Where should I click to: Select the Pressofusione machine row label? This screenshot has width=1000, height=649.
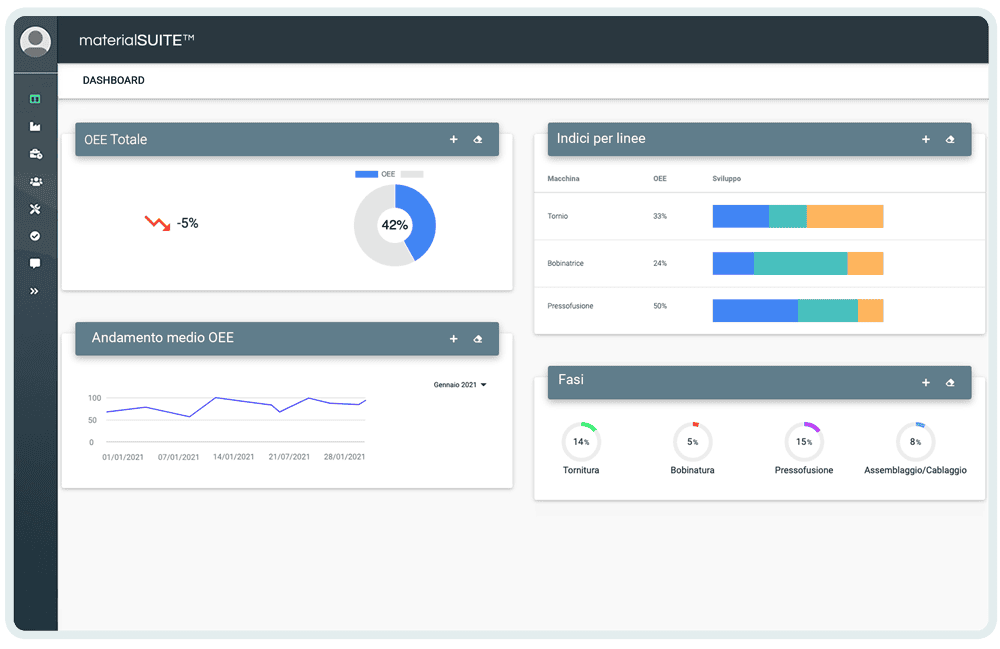tap(570, 307)
